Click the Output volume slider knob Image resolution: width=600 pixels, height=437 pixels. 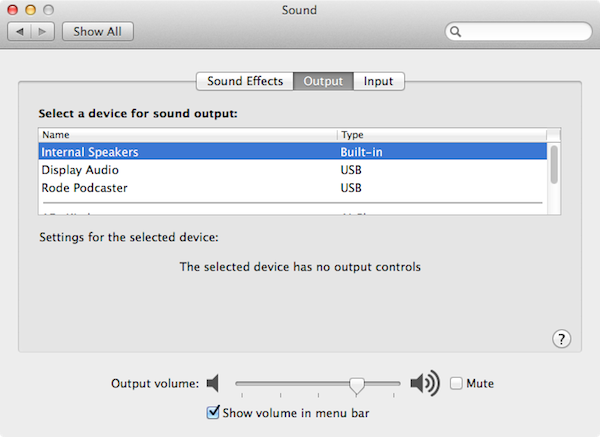pos(357,386)
